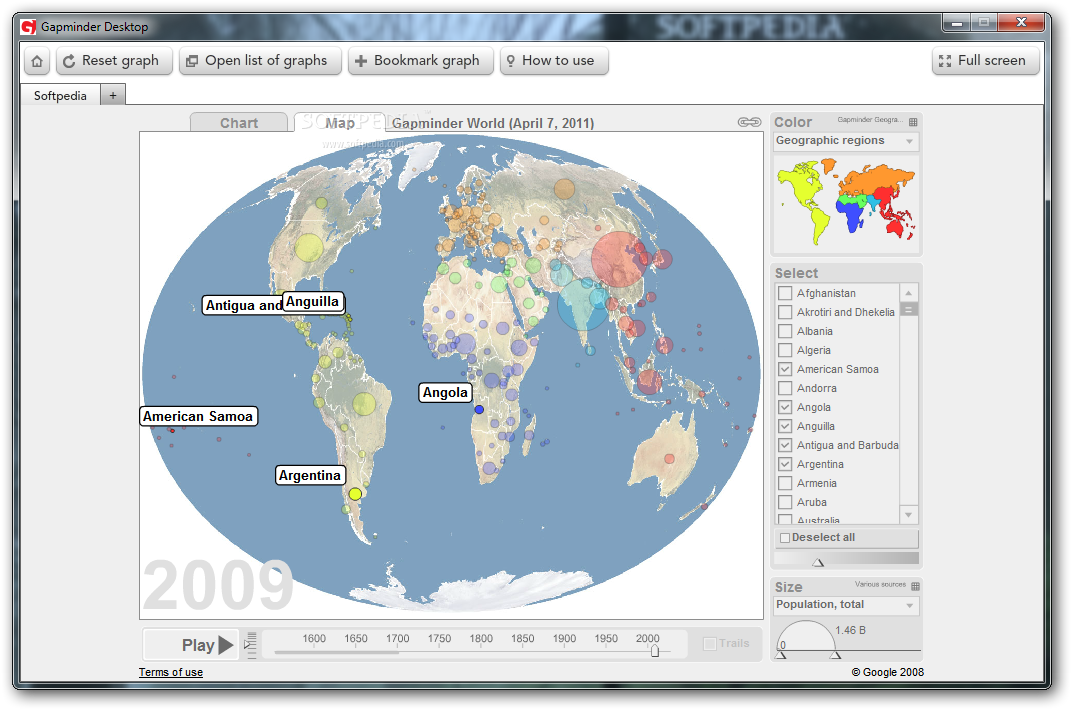Click the Gapminder Desktop app icon
The image size is (1072, 710).
coord(28,27)
